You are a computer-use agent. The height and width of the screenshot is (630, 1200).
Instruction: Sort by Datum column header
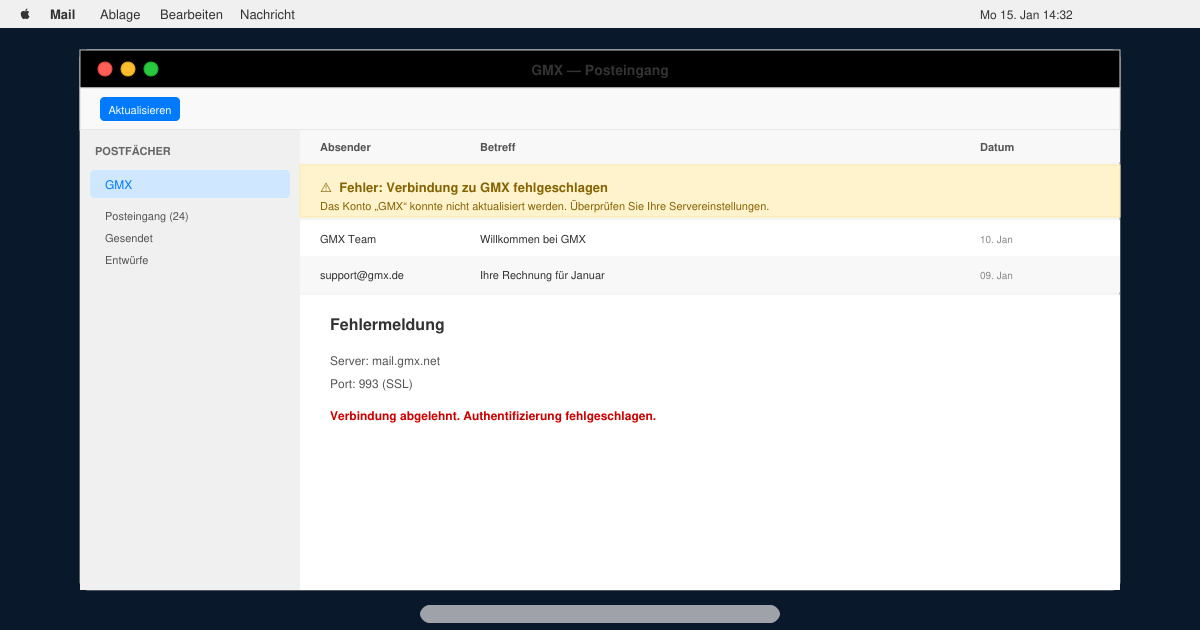[x=997, y=147]
